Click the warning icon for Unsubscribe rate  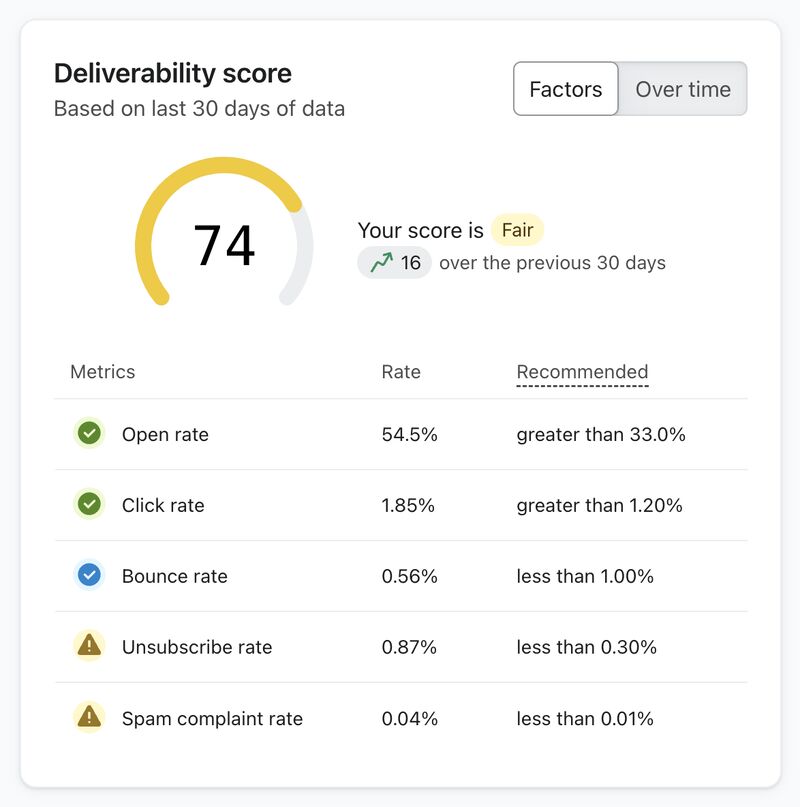click(89, 645)
